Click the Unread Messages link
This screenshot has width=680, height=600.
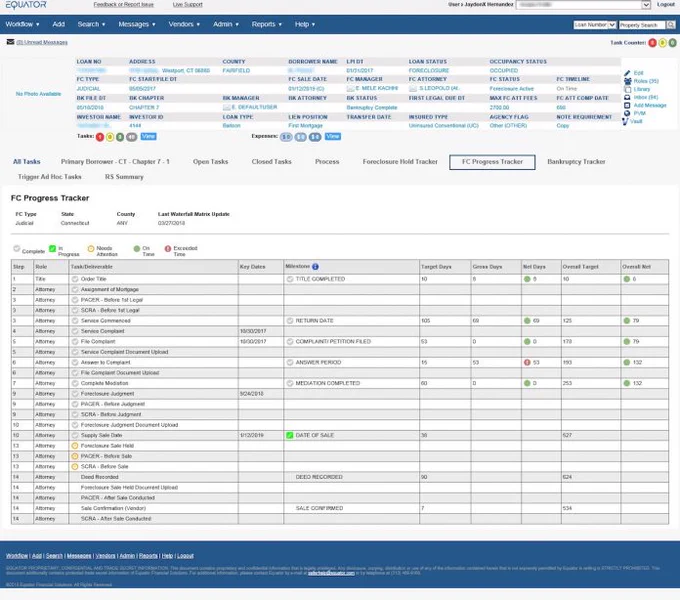click(x=42, y=42)
